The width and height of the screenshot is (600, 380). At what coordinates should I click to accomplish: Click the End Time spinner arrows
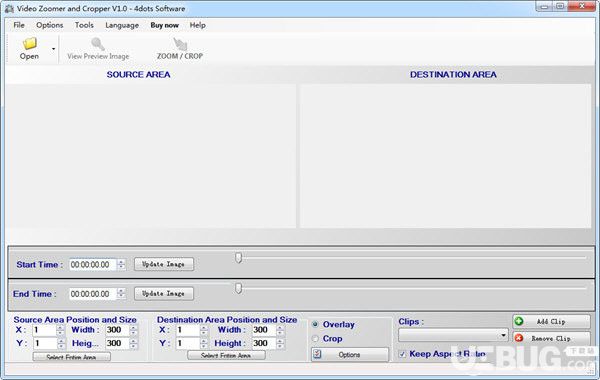coord(121,294)
